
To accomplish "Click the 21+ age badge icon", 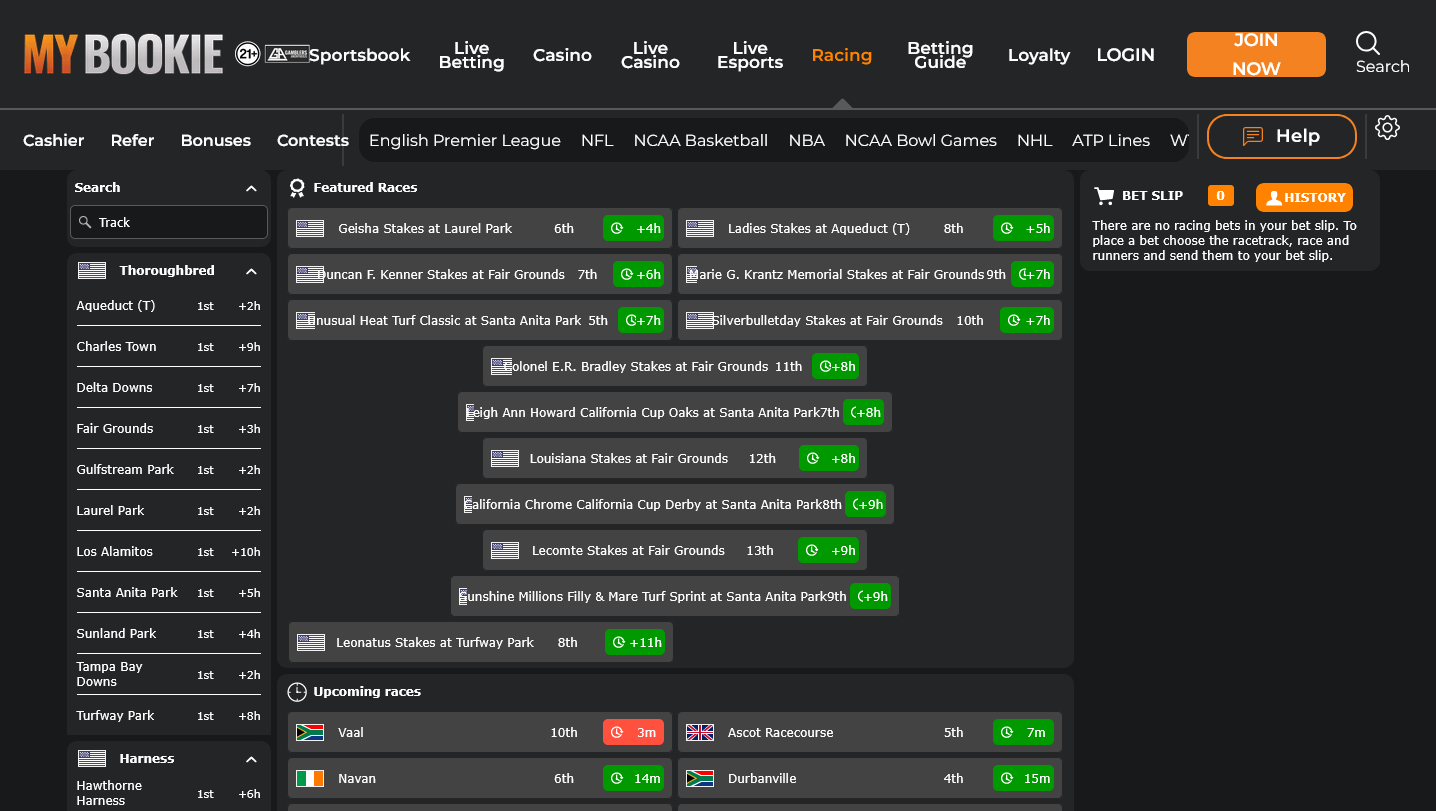I will click(248, 54).
